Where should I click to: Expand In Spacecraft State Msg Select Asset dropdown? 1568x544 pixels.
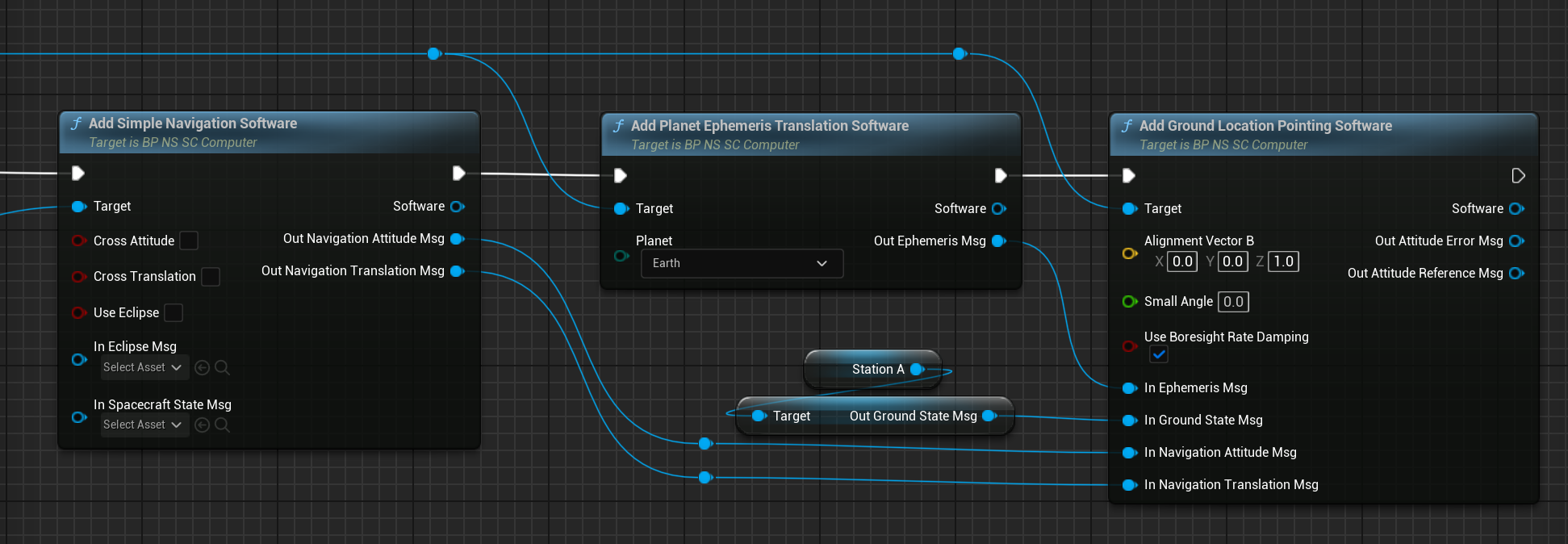coord(144,425)
